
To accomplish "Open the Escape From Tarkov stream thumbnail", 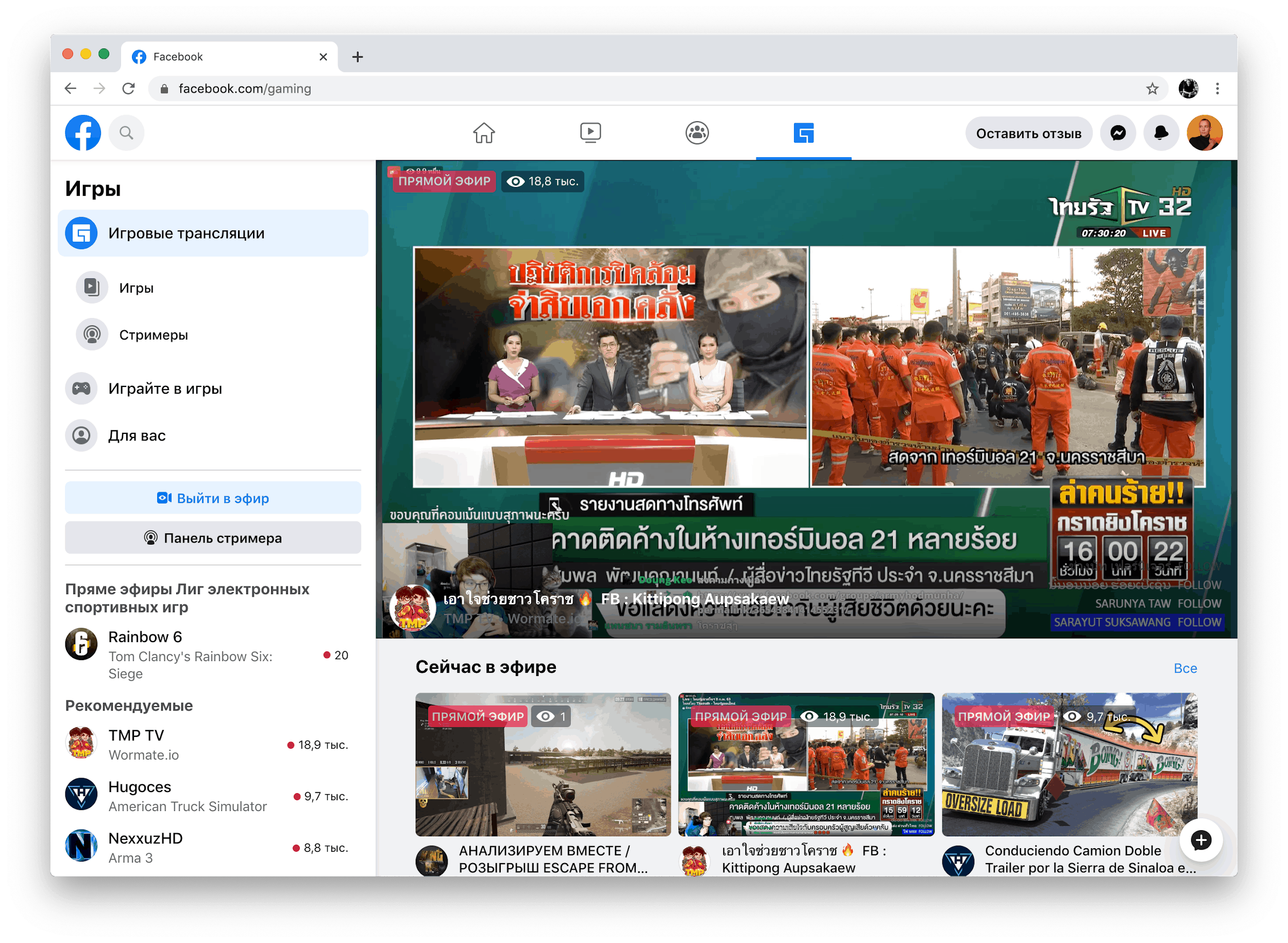I will (542, 764).
